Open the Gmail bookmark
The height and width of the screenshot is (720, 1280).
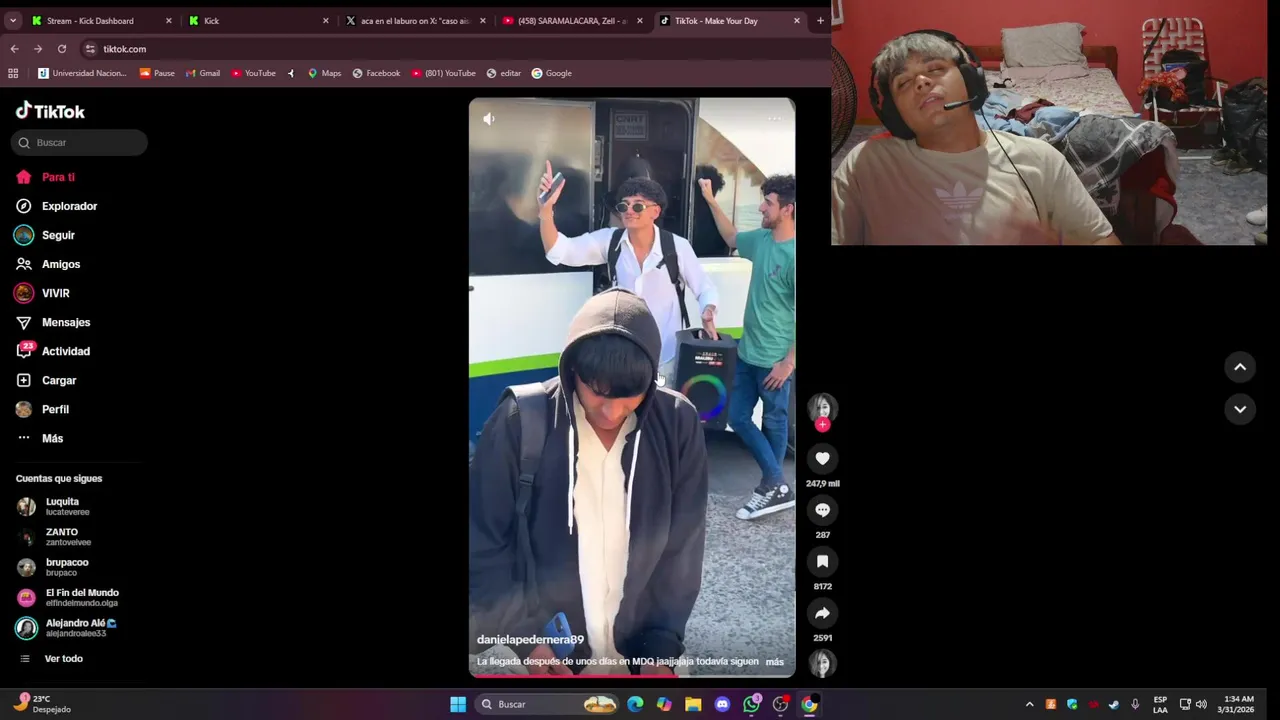click(203, 73)
